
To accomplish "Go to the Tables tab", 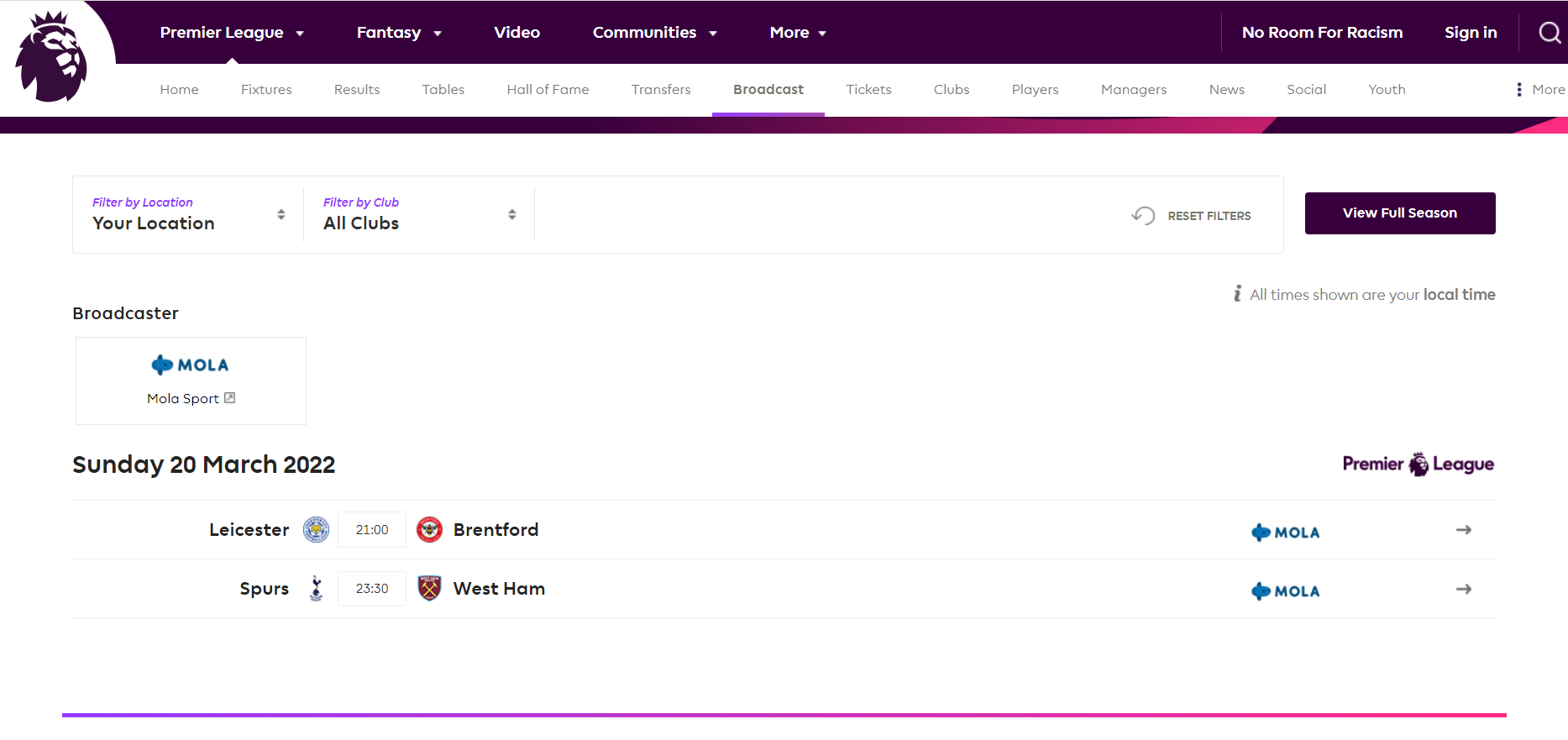I will pos(443,90).
